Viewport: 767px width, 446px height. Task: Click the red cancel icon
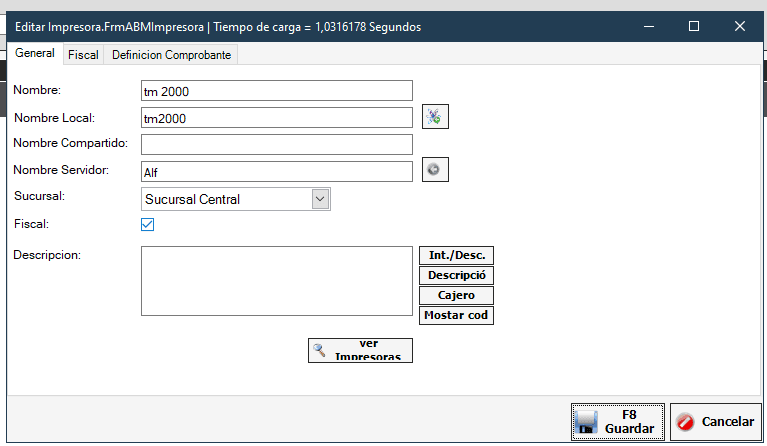pyautogui.click(x=685, y=422)
